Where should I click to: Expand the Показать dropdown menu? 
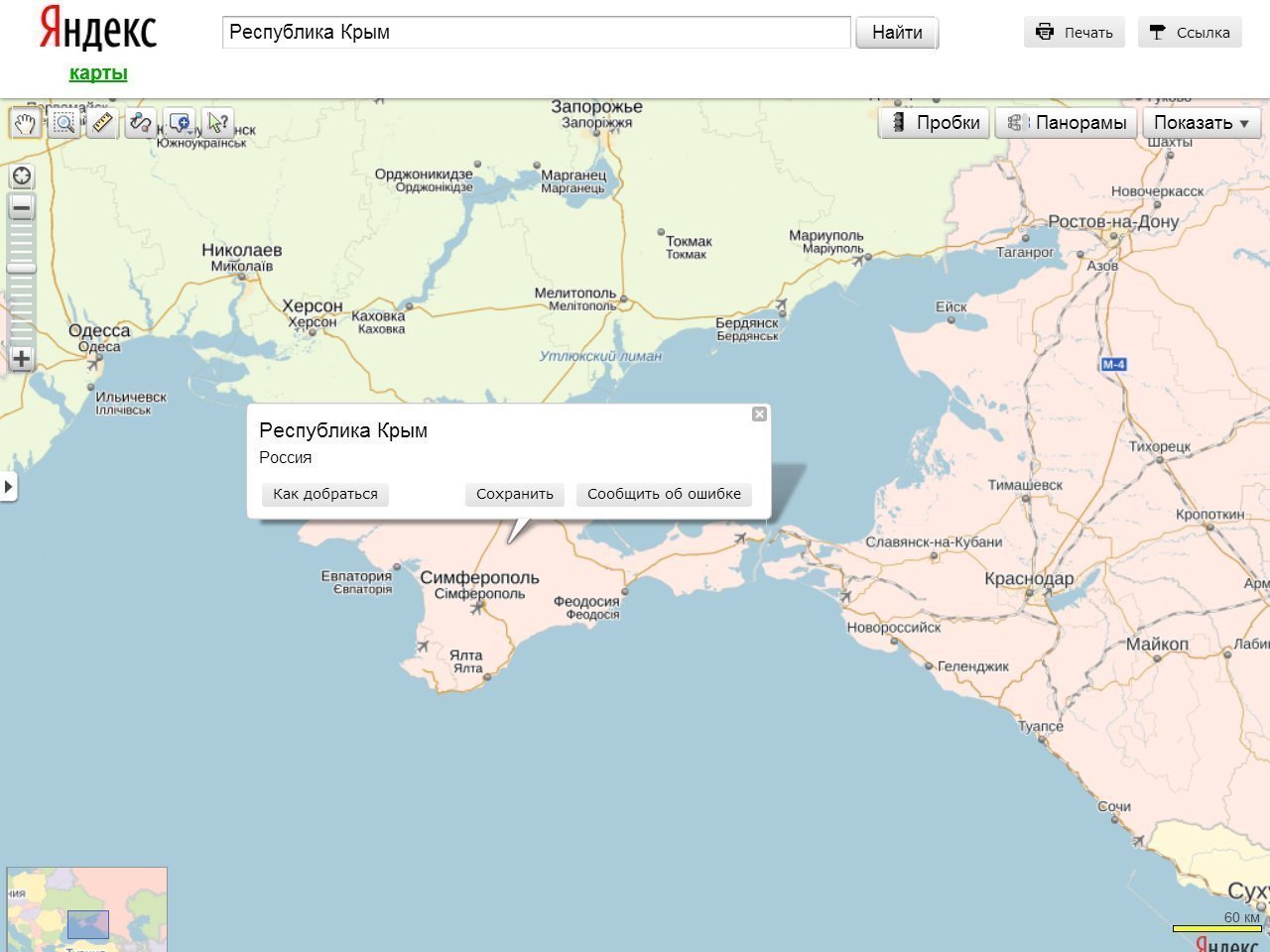tap(1202, 123)
